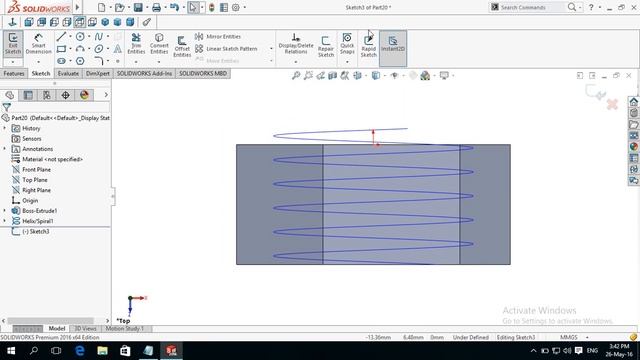Open Quick Snaps tool
Viewport: 640px width, 360px height.
(347, 44)
